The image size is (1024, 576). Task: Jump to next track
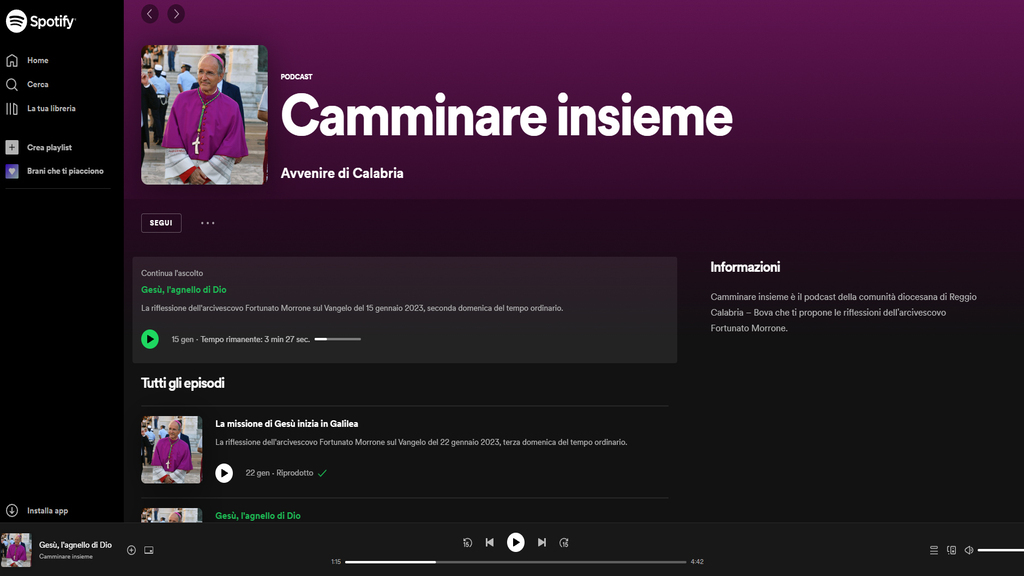pyautogui.click(x=541, y=542)
